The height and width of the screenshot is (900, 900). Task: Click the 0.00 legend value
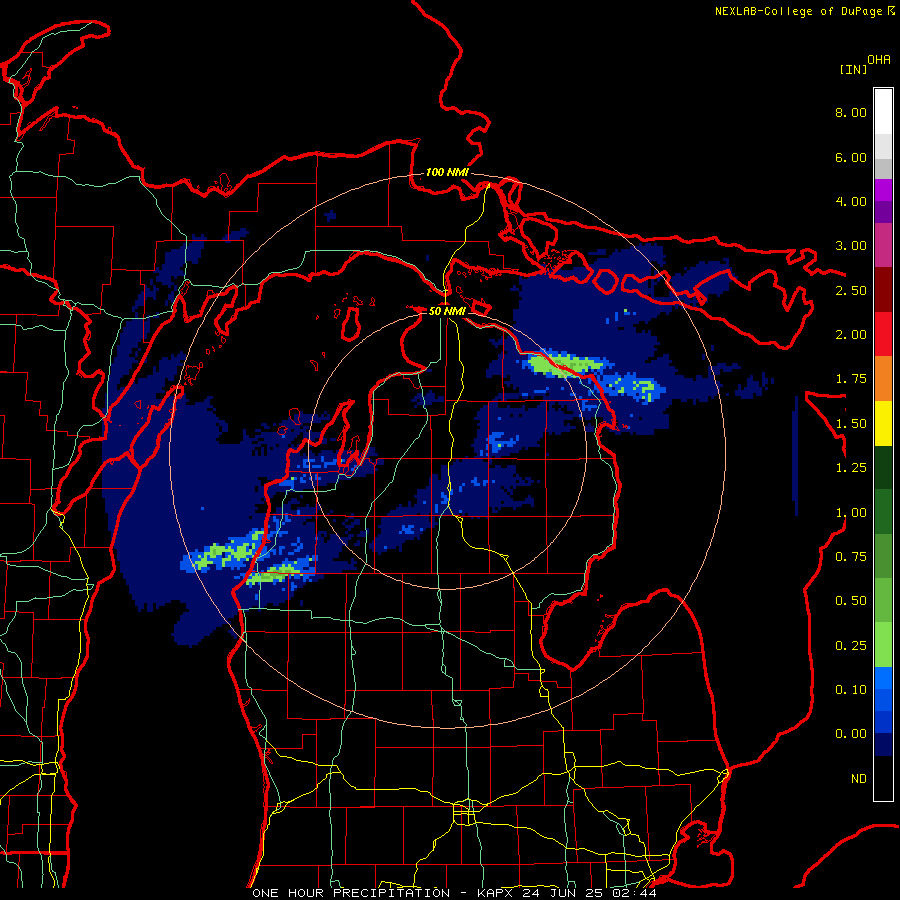click(x=851, y=734)
